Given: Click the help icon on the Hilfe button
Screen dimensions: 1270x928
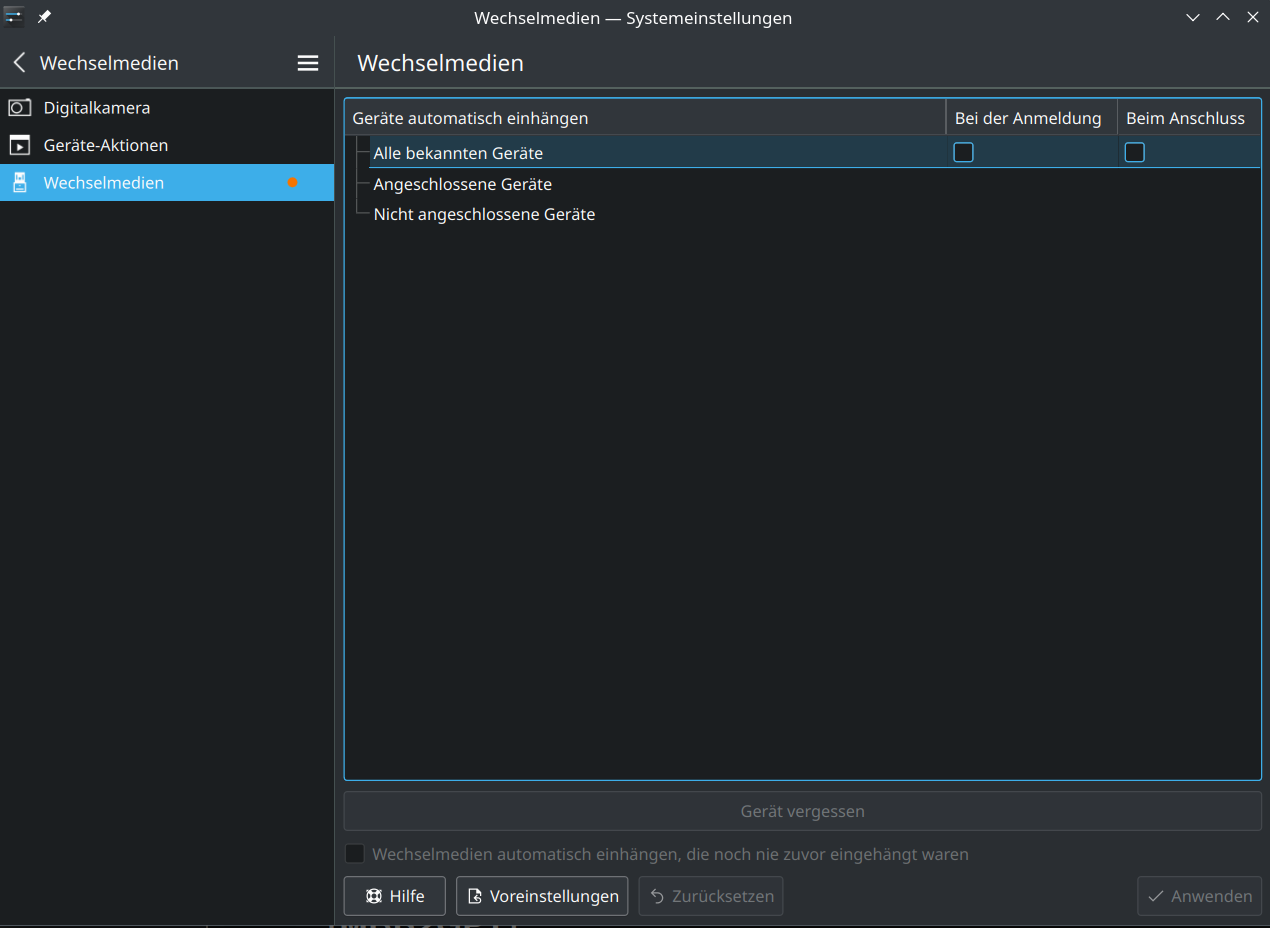Looking at the screenshot, I should click(x=374, y=895).
